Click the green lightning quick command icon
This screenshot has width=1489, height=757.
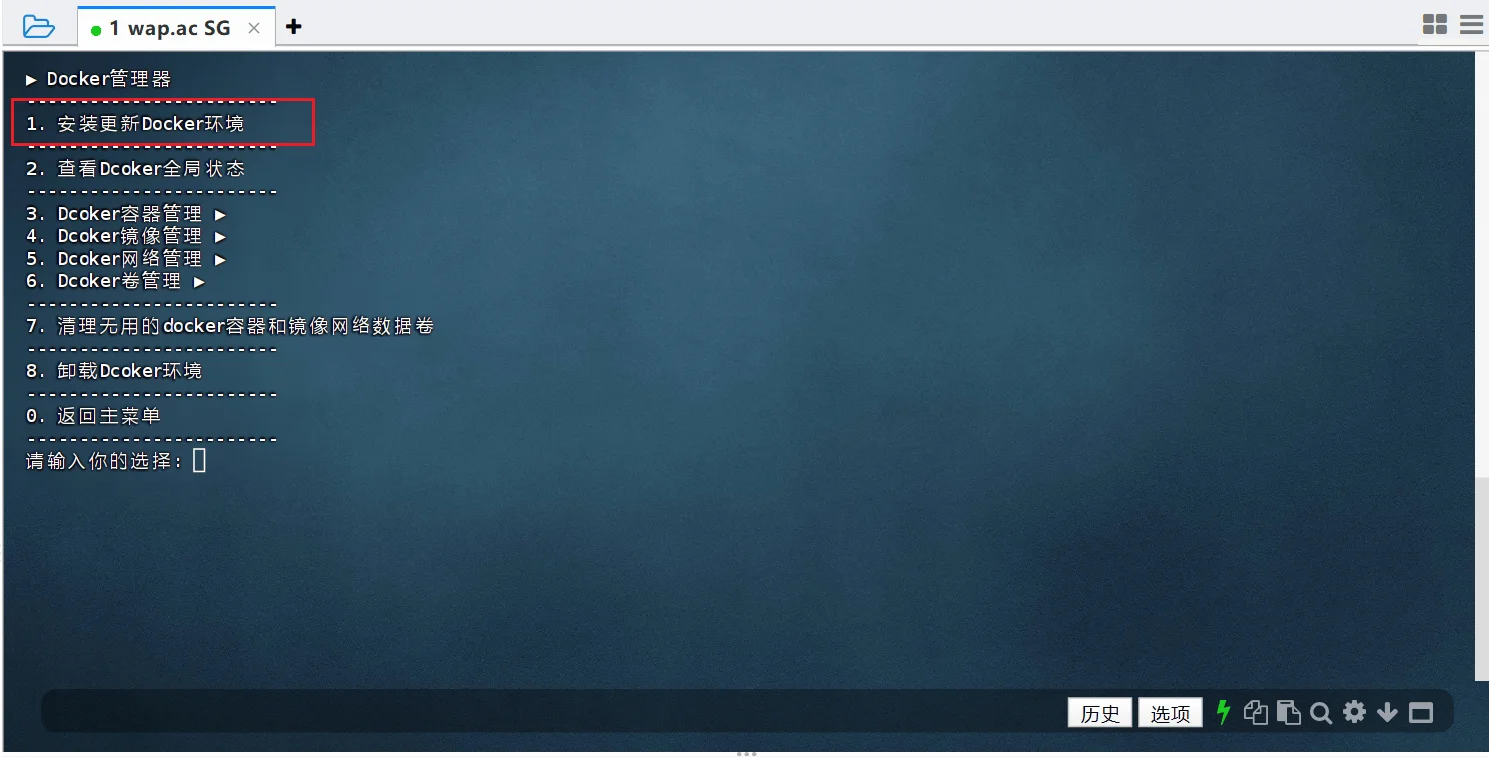1222,712
